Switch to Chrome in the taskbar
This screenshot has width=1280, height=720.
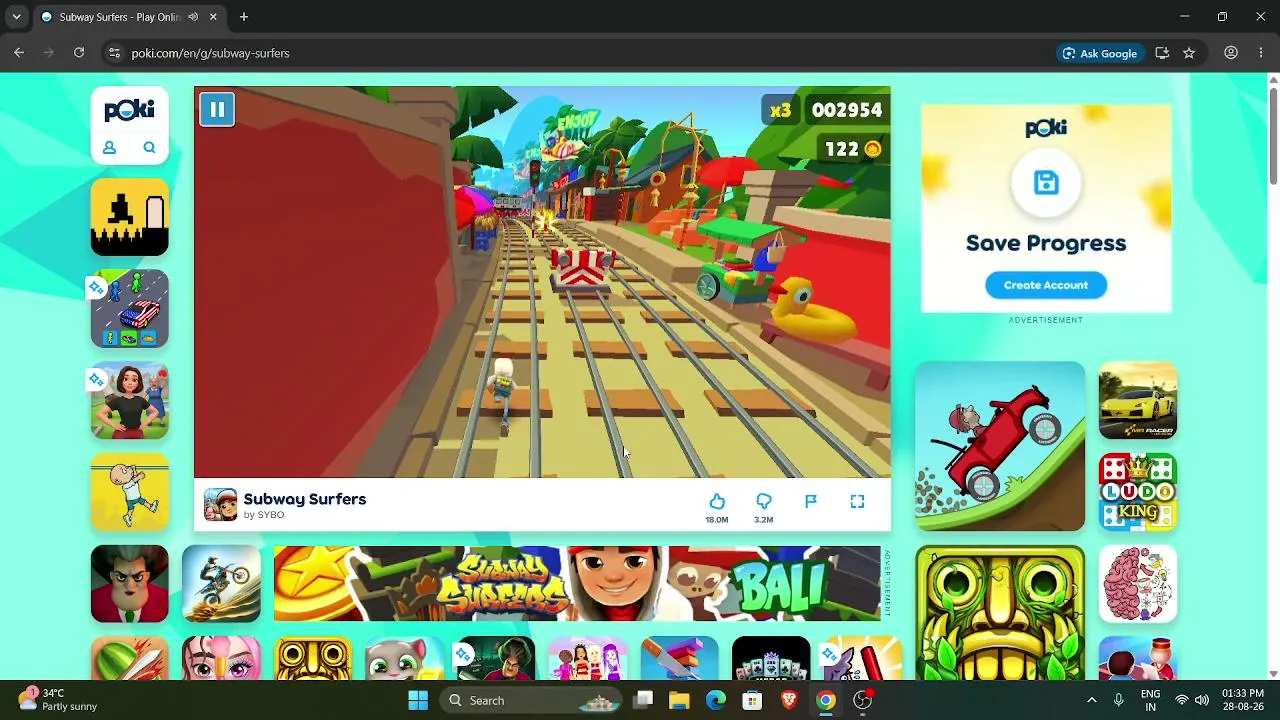click(826, 700)
